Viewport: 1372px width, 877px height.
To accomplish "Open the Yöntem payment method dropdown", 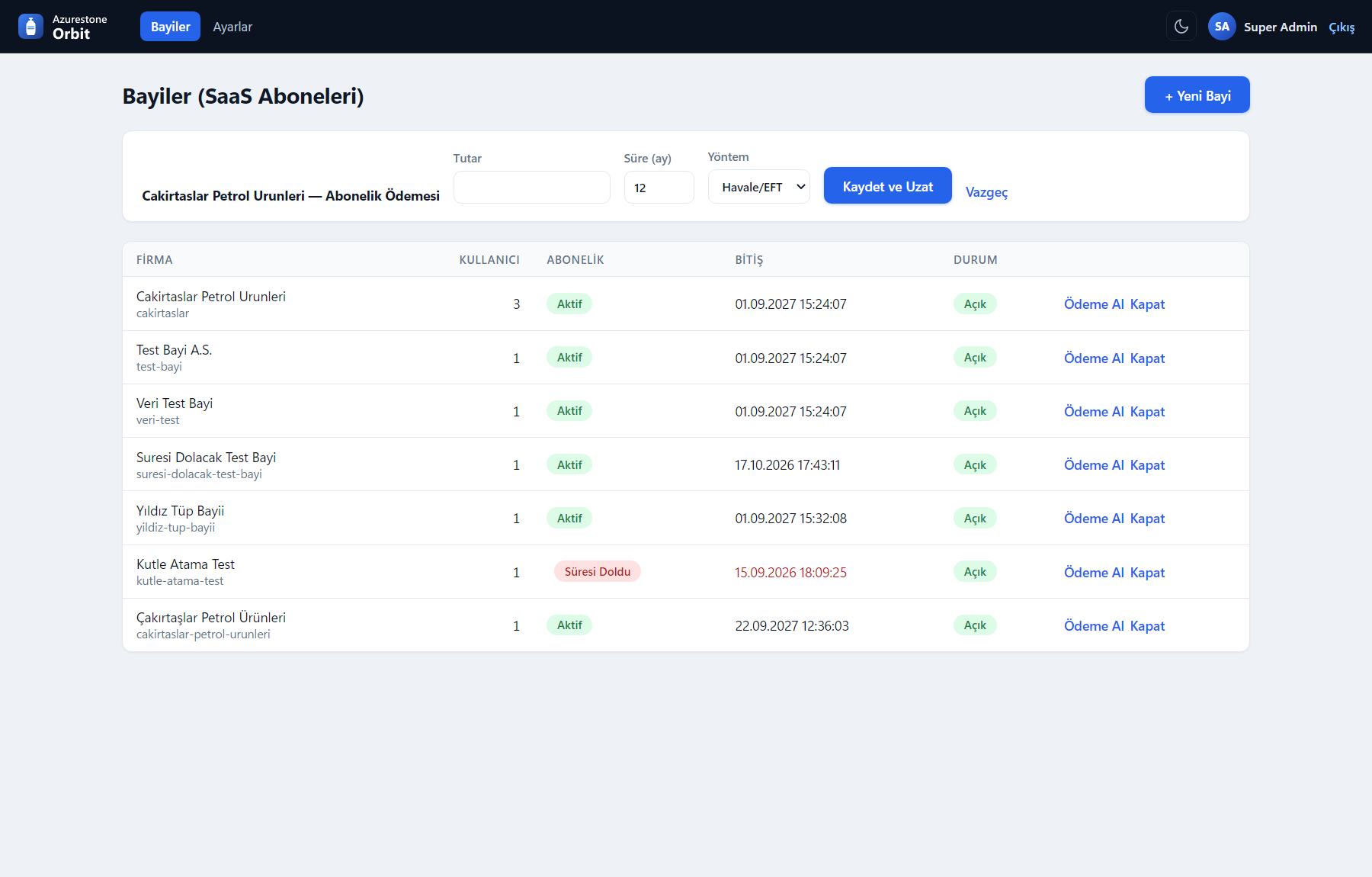I will (759, 187).
